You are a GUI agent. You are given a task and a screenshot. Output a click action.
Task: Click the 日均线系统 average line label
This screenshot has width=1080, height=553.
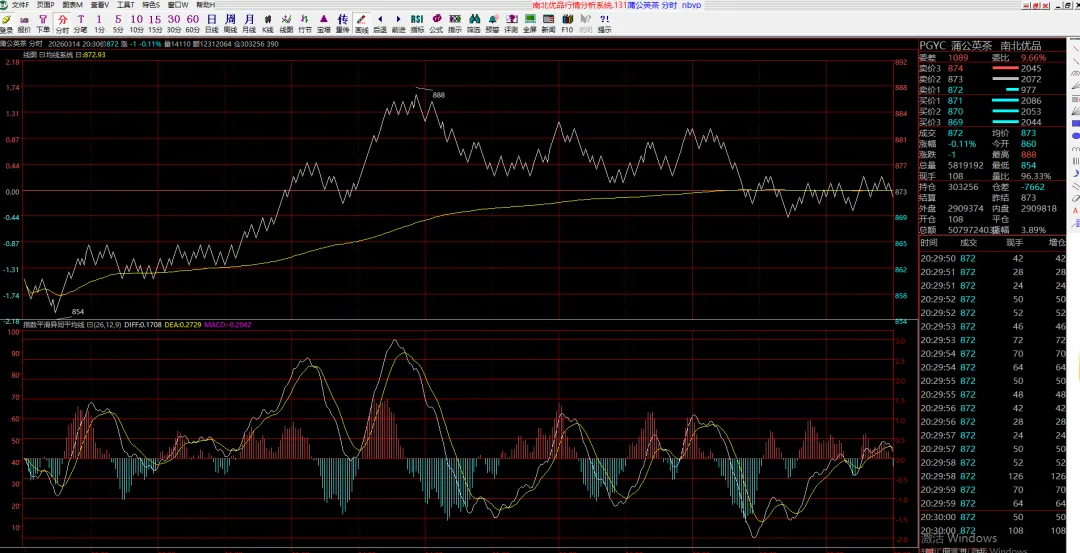[56, 54]
